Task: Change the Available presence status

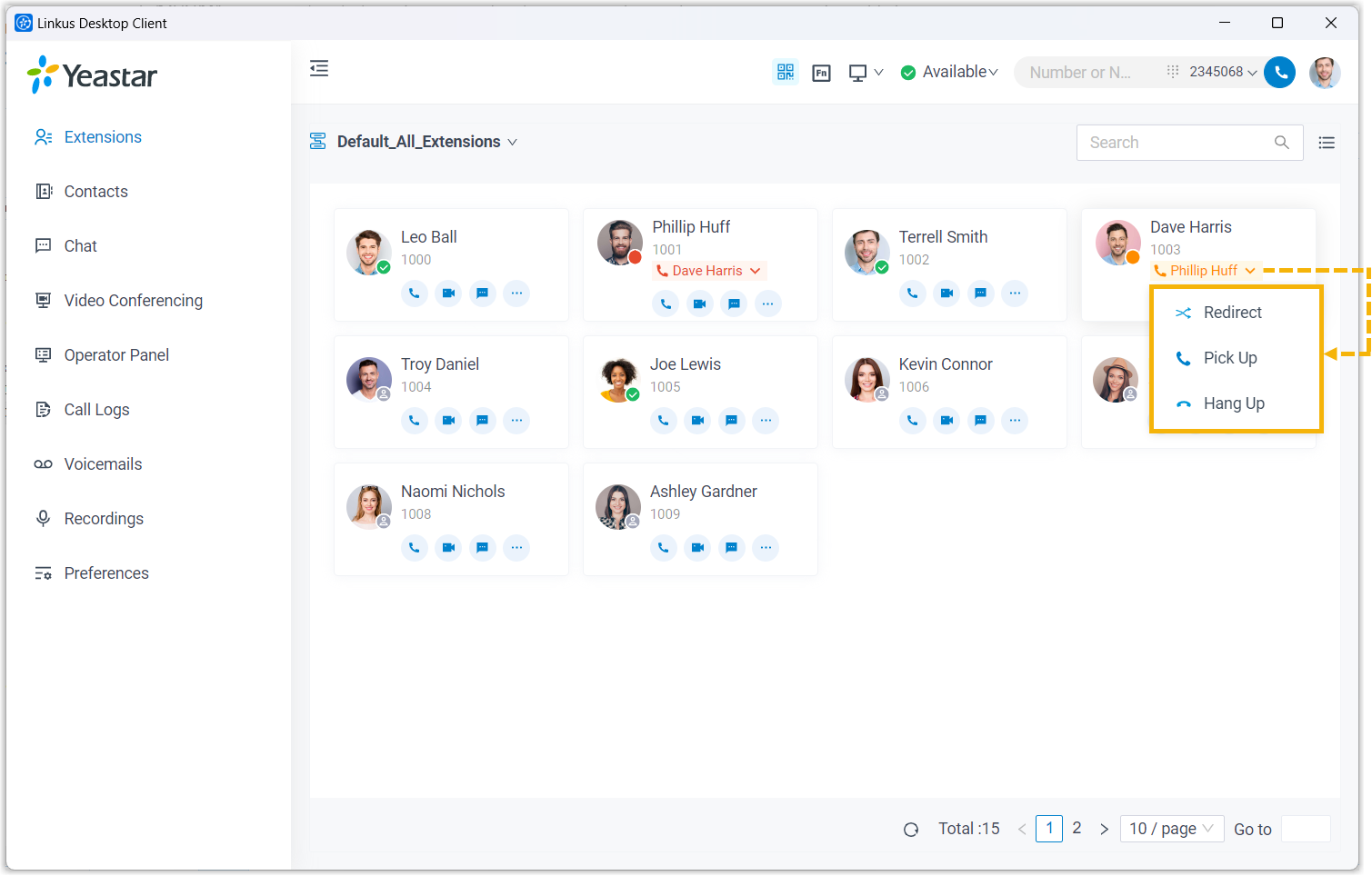Action: [949, 72]
